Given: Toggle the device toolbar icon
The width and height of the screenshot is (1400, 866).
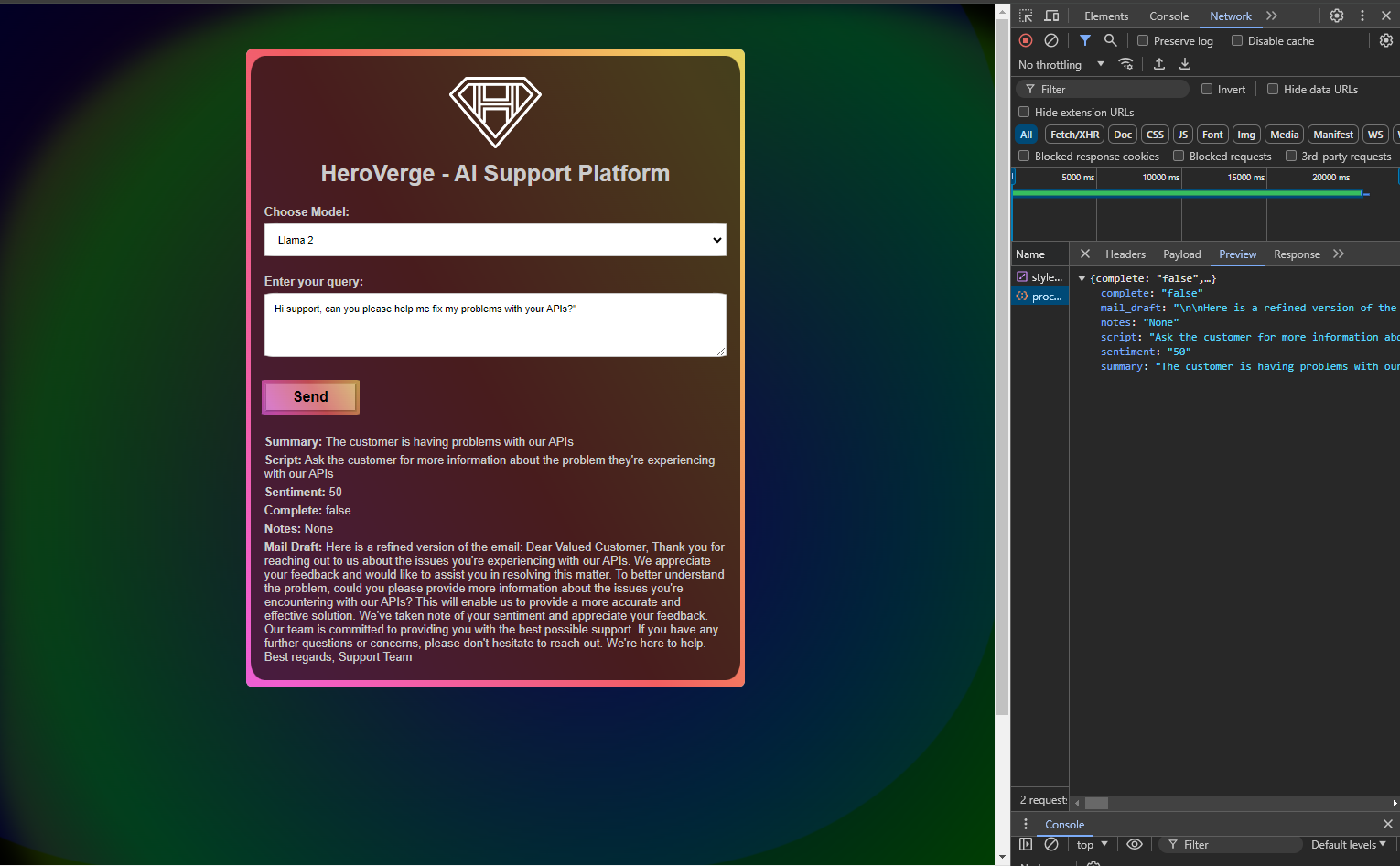Looking at the screenshot, I should tap(1051, 16).
